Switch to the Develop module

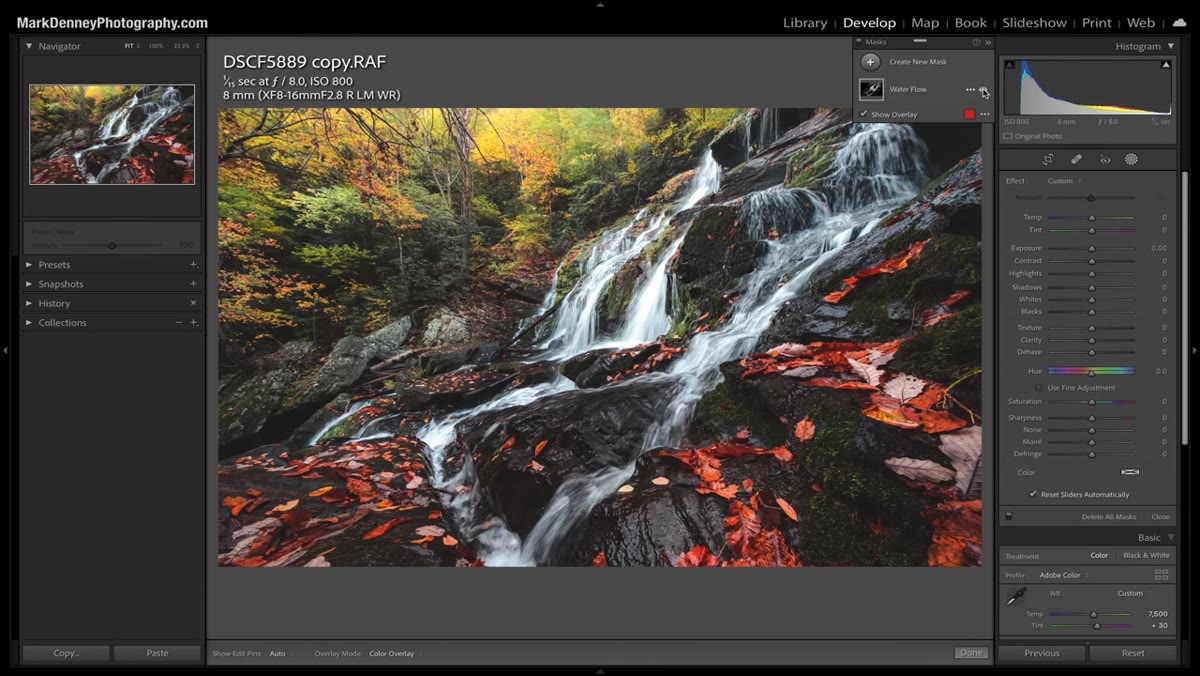point(869,23)
